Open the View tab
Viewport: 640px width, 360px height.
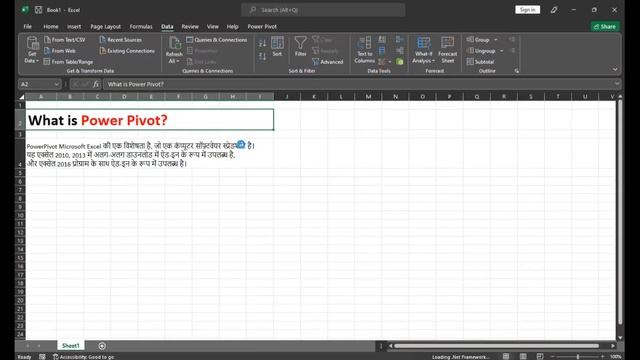tap(212, 27)
